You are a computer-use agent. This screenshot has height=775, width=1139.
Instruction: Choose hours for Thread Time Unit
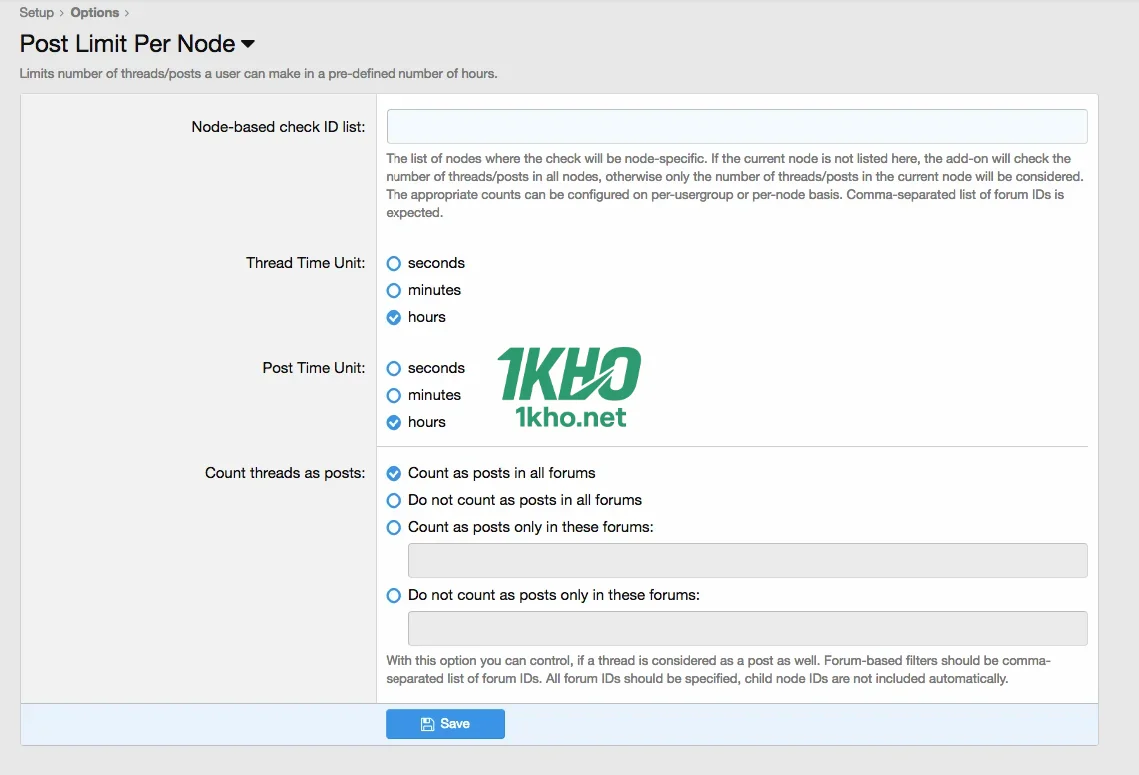pos(394,317)
